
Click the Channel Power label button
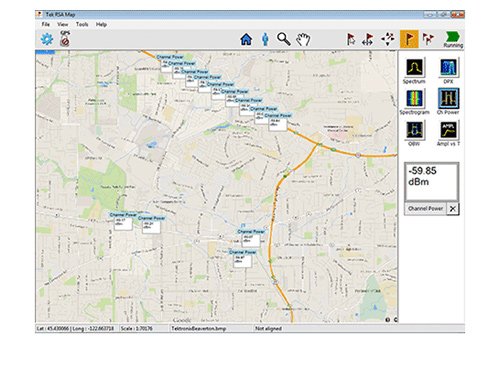[426, 209]
